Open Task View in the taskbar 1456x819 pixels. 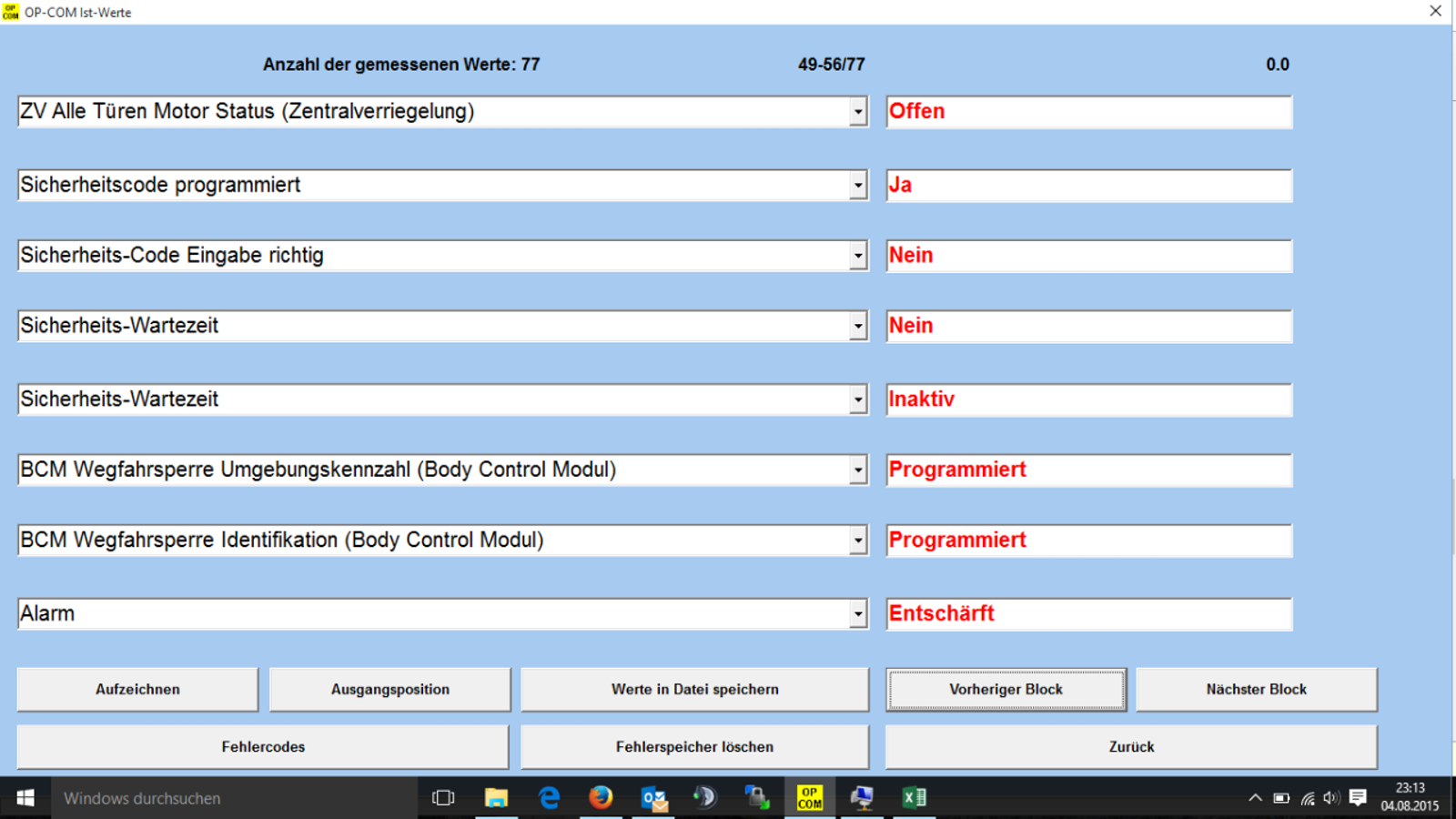(443, 798)
